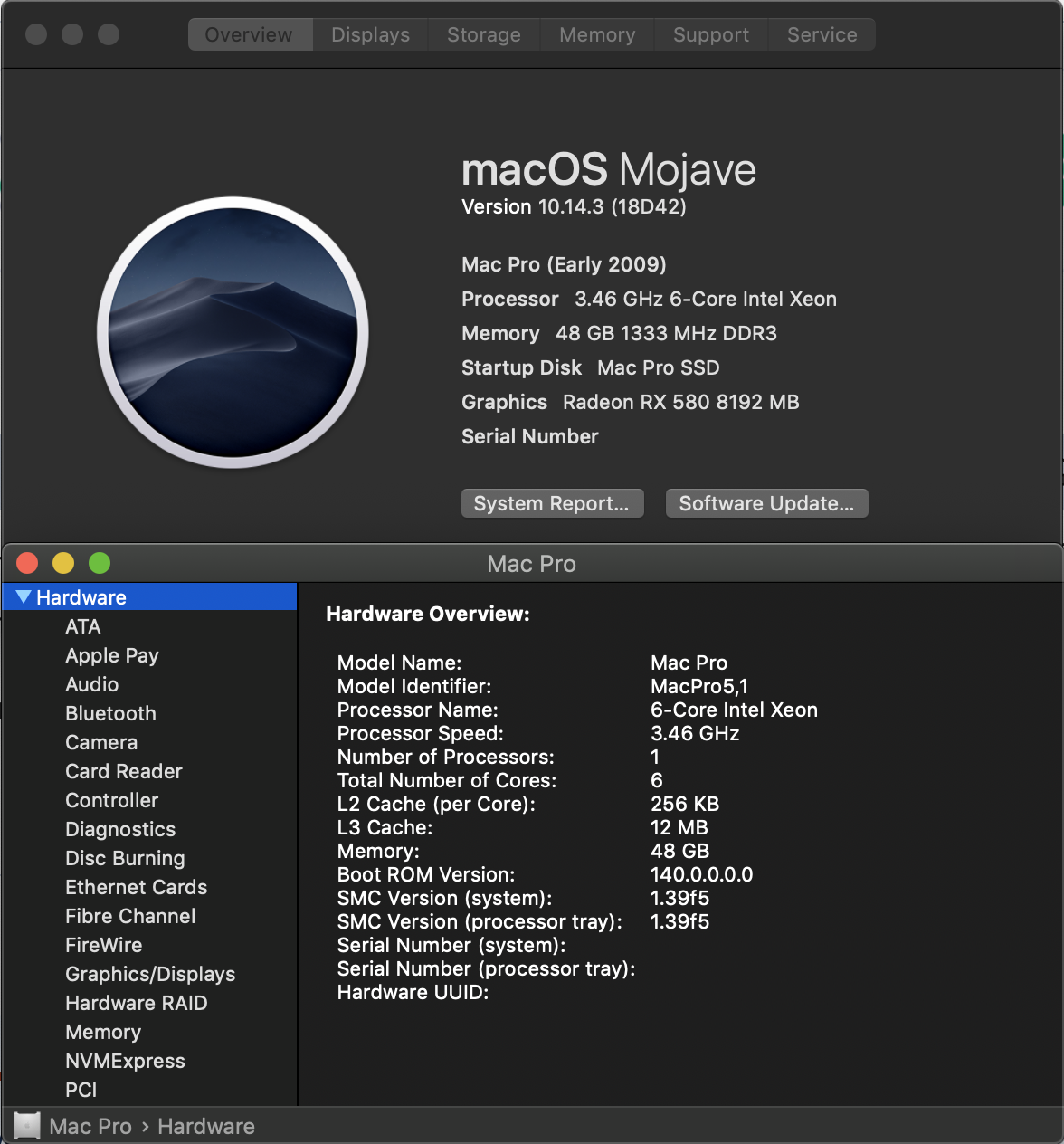This screenshot has height=1144, width=1064.
Task: Open the Service tab
Action: tap(822, 34)
